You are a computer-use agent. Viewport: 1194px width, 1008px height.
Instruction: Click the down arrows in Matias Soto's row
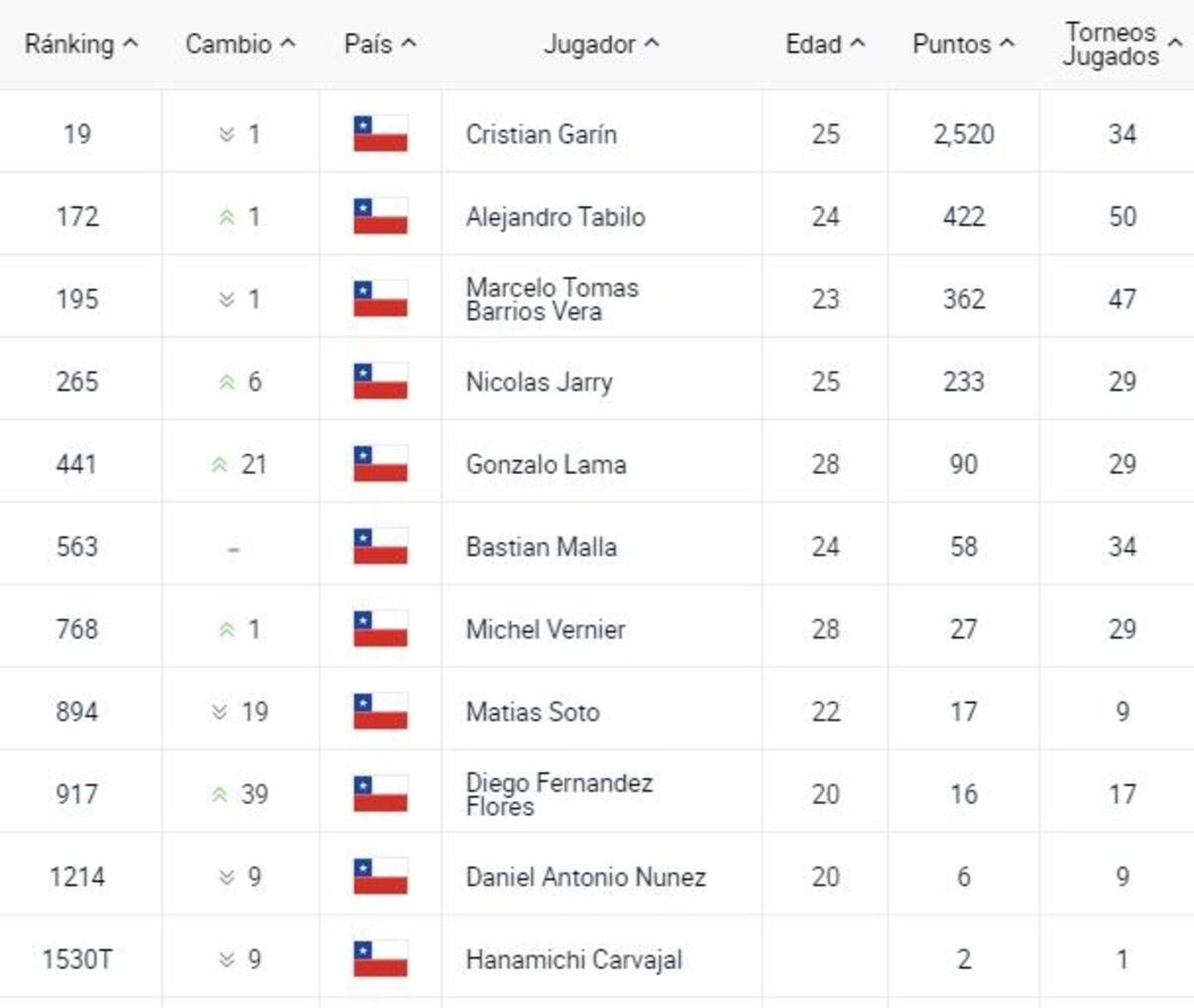point(220,712)
